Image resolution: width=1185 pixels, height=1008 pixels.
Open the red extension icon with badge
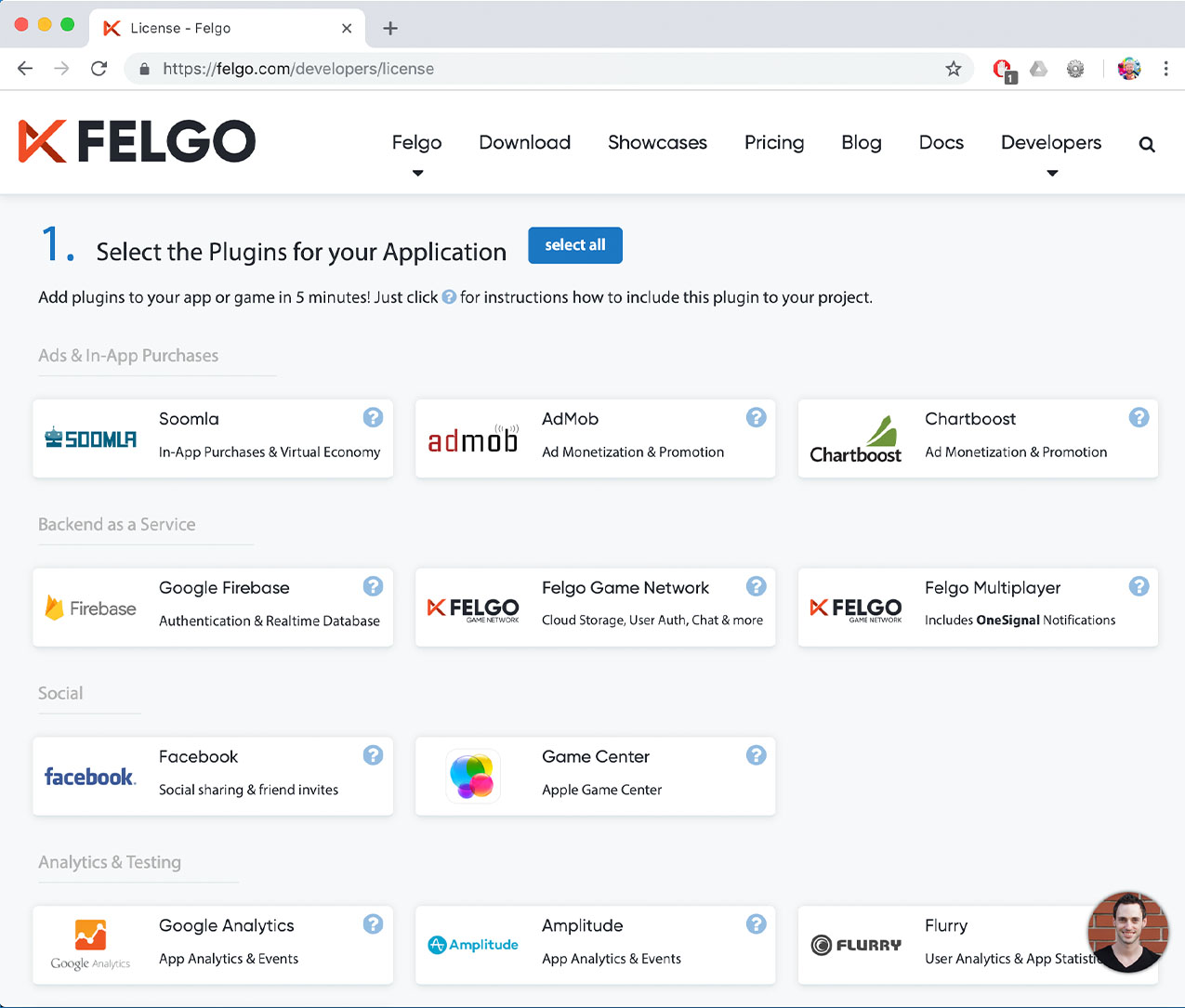1004,70
